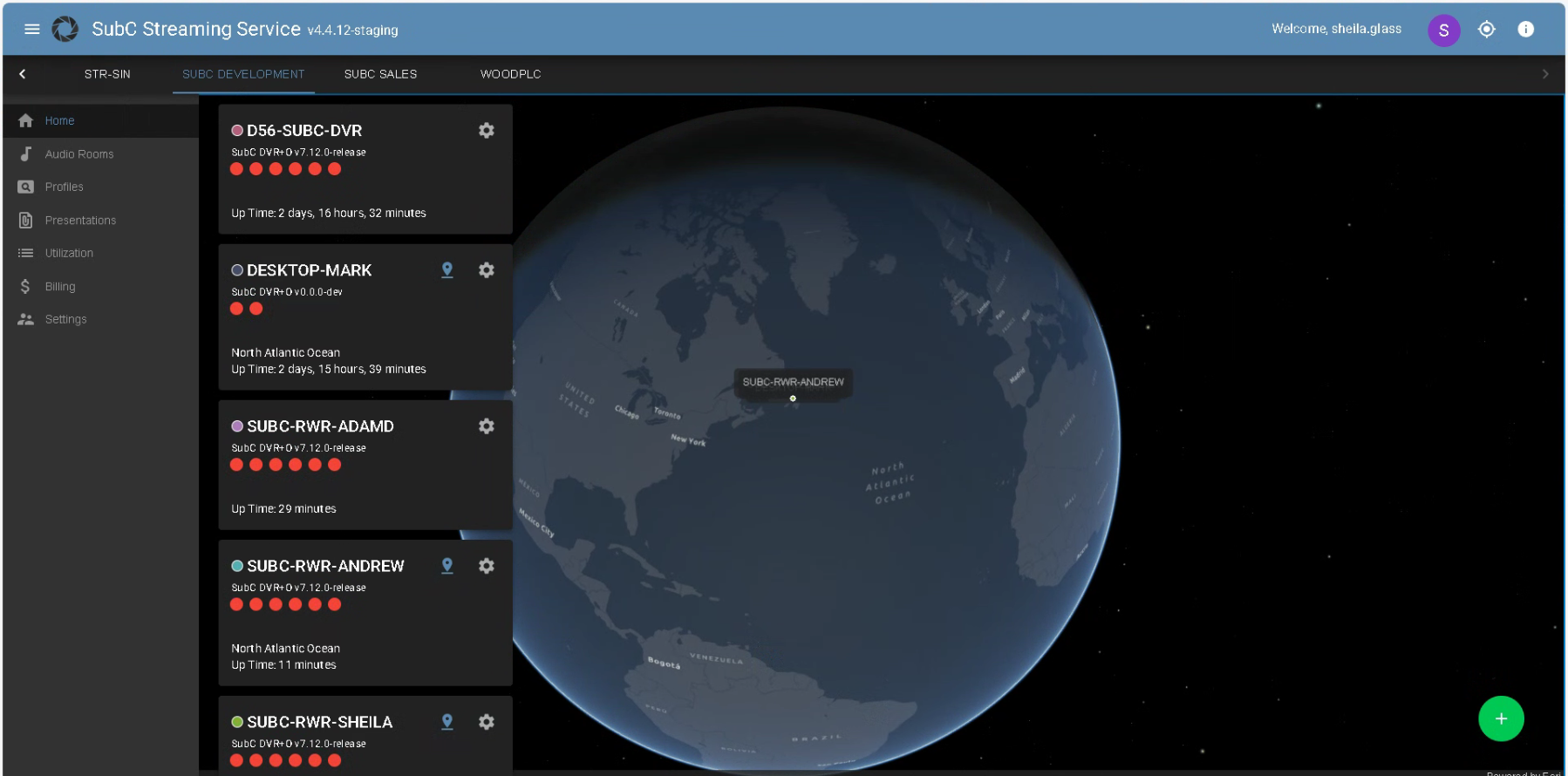Image resolution: width=1568 pixels, height=776 pixels.
Task: Open settings gear for SUBC-RWR-ADAMD
Action: pos(487,426)
